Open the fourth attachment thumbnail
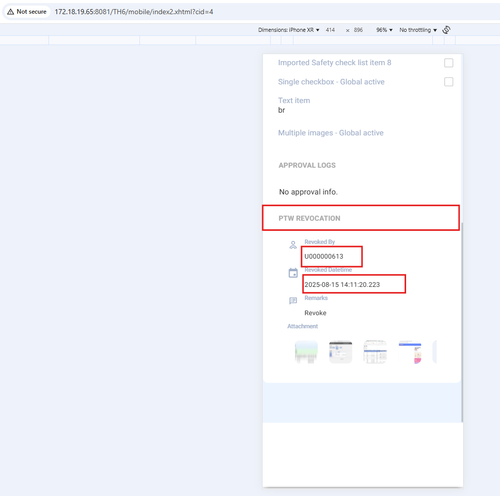 point(410,352)
